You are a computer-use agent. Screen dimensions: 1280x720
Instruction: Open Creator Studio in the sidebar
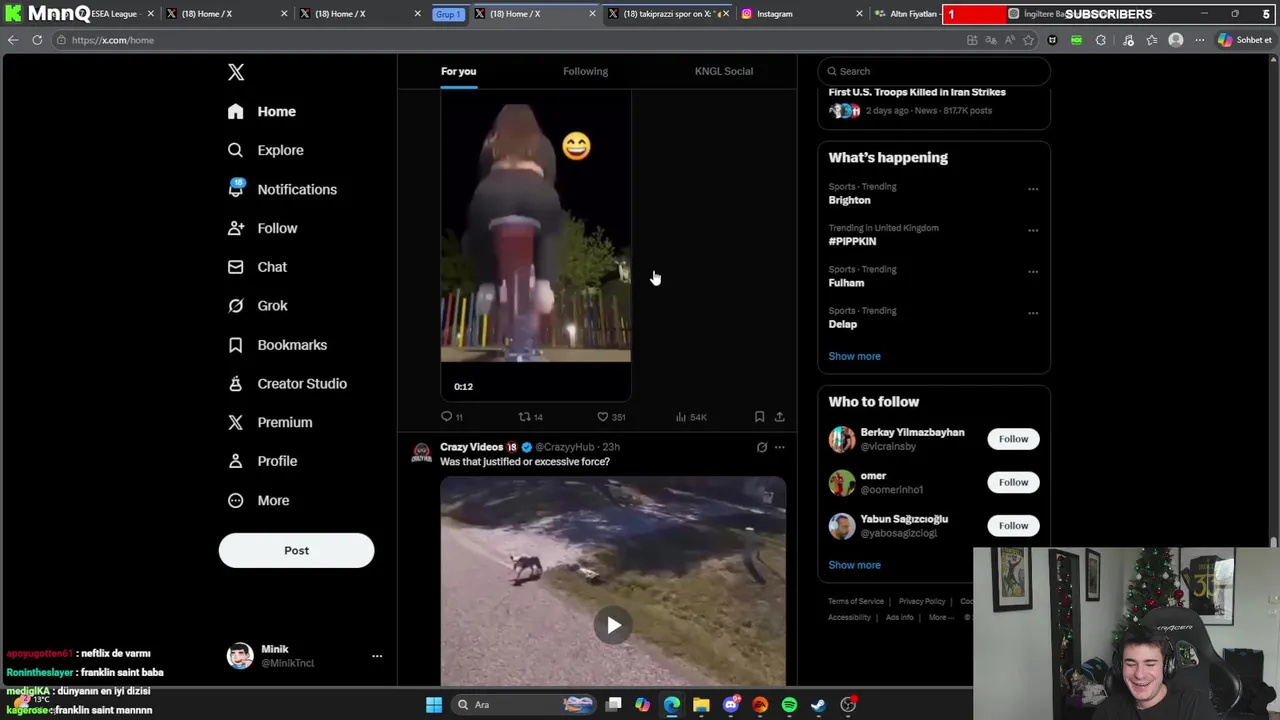[288, 383]
